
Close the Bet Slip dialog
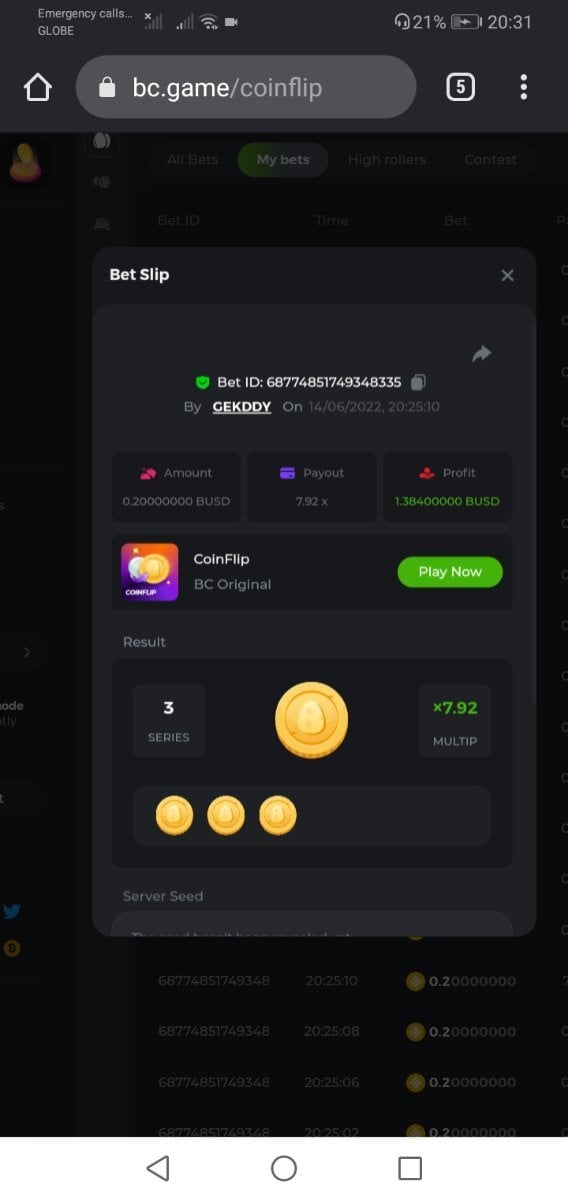[x=507, y=275]
